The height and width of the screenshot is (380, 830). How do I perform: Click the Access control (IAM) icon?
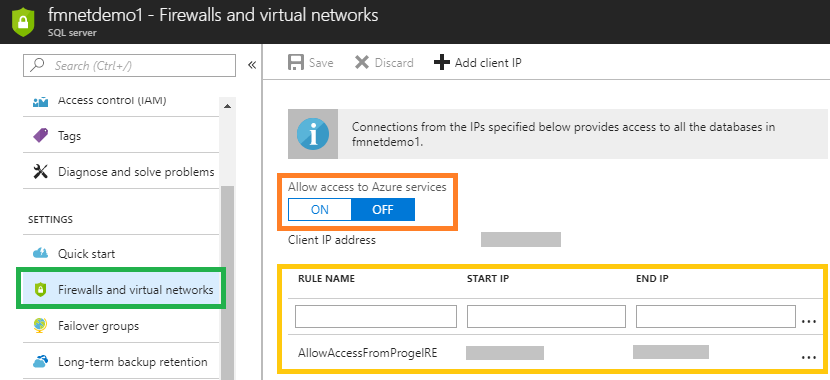point(41,101)
